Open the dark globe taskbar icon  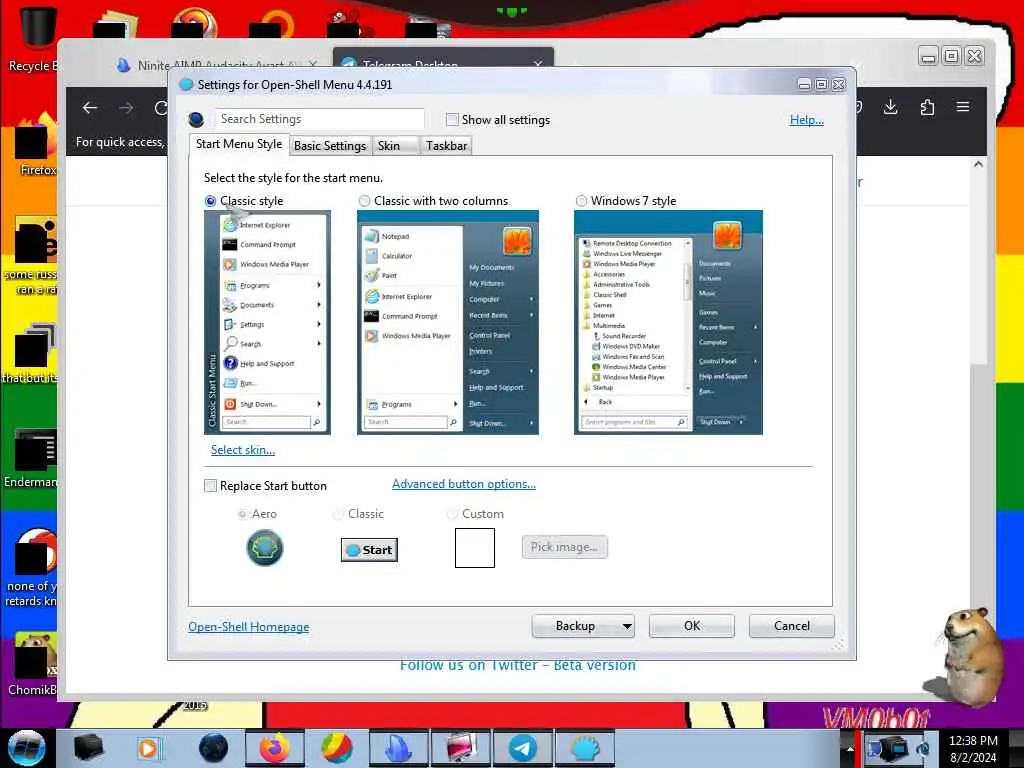coord(214,748)
